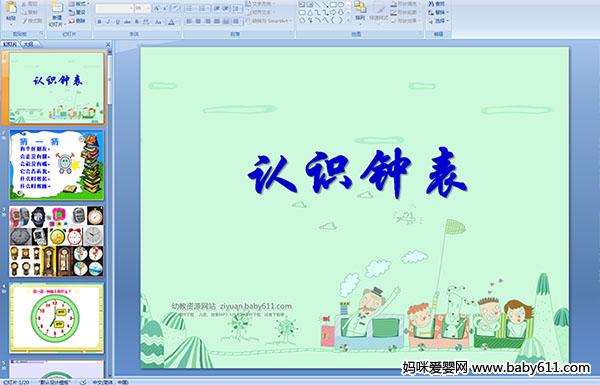Clear all text formatting
This screenshot has height=385, width=600.
(176, 8)
